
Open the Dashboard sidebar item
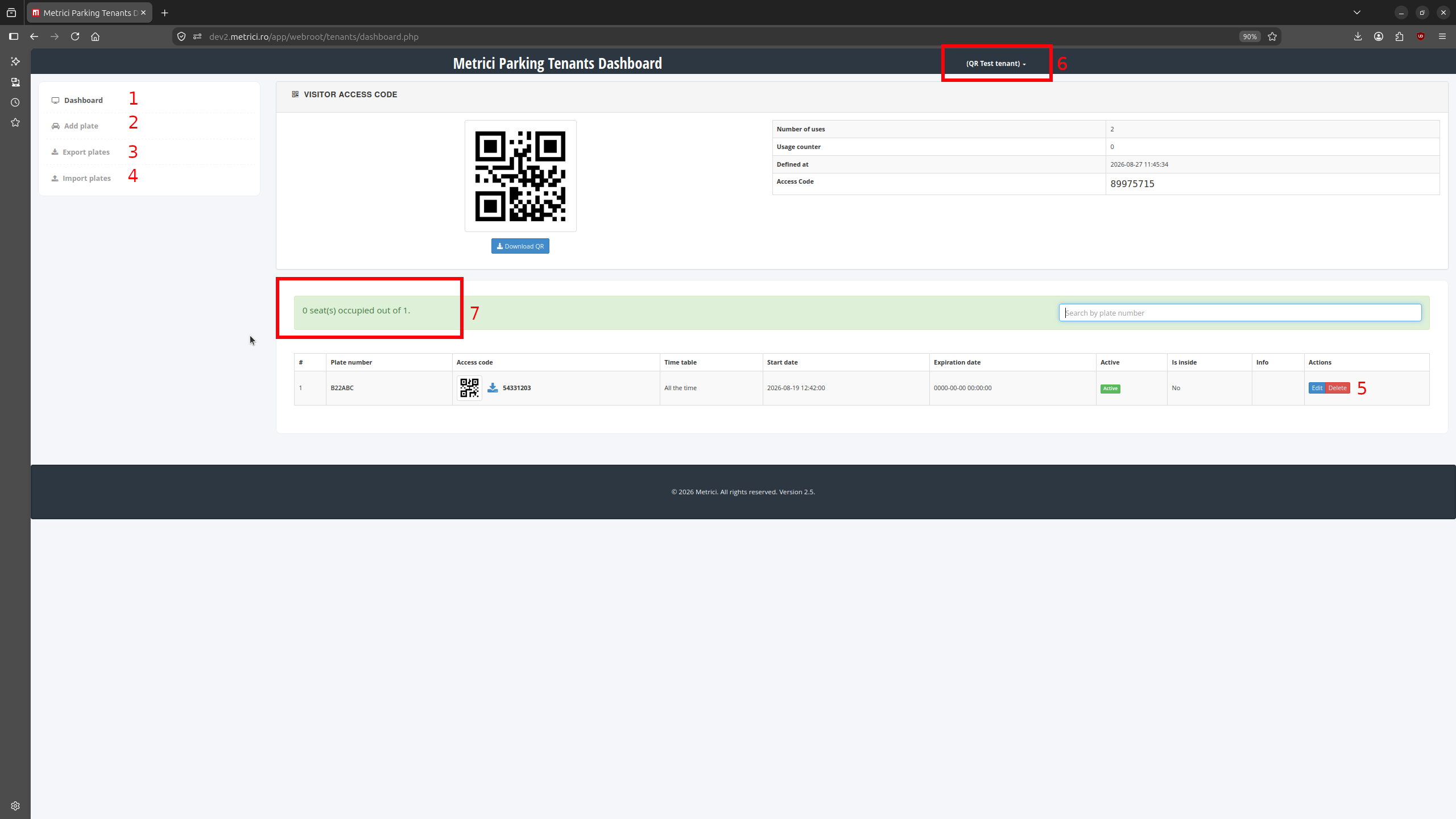click(77, 100)
